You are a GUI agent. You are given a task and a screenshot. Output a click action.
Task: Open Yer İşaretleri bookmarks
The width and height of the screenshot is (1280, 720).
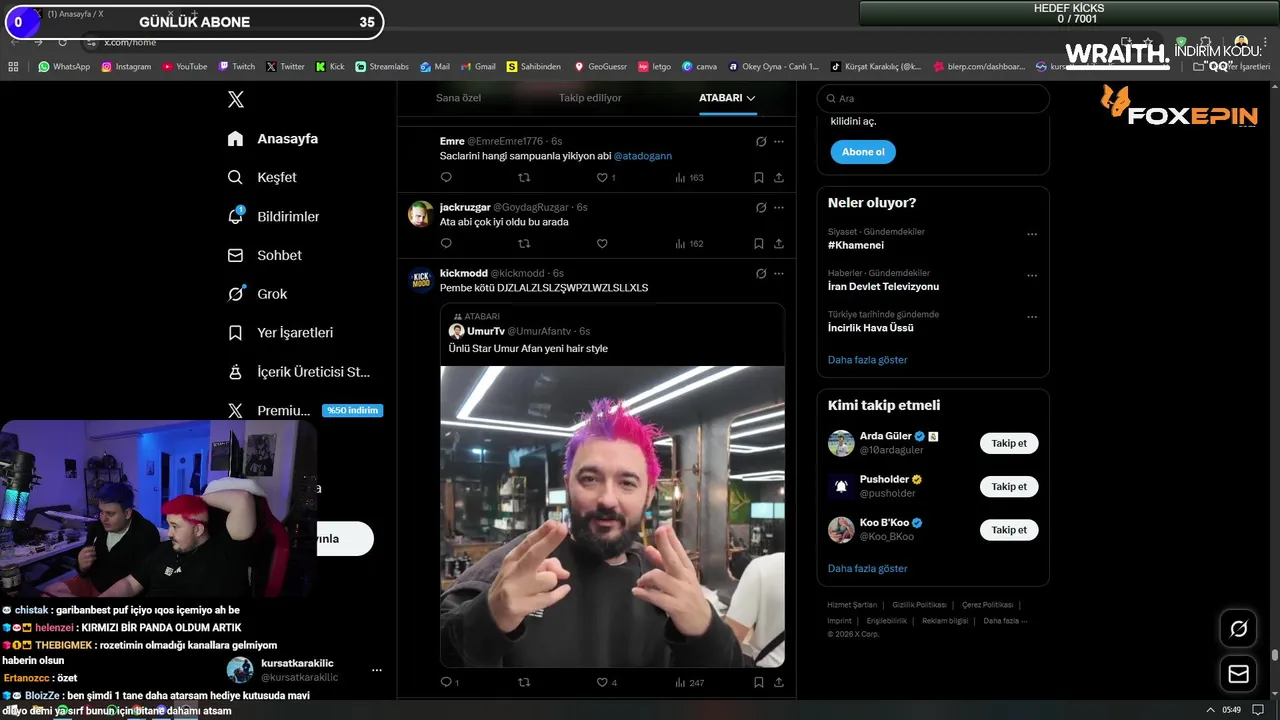pos(280,333)
